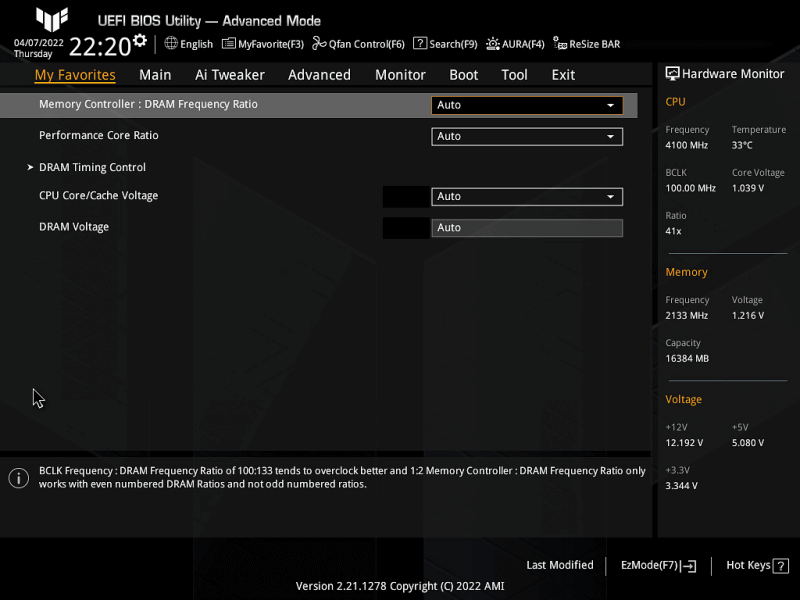Click the TUF logo at top left
Viewport: 800px width, 600px height.
point(52,19)
